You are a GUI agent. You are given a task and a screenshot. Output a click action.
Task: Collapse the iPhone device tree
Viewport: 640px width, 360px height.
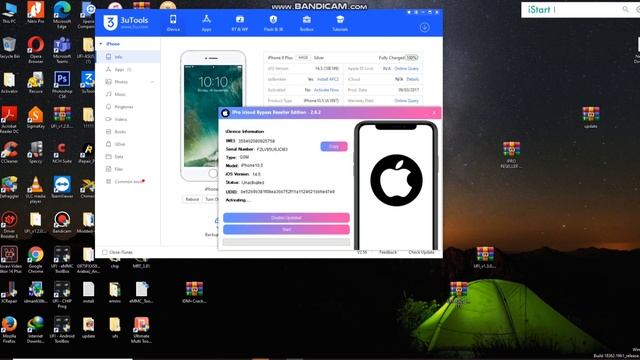(101, 44)
